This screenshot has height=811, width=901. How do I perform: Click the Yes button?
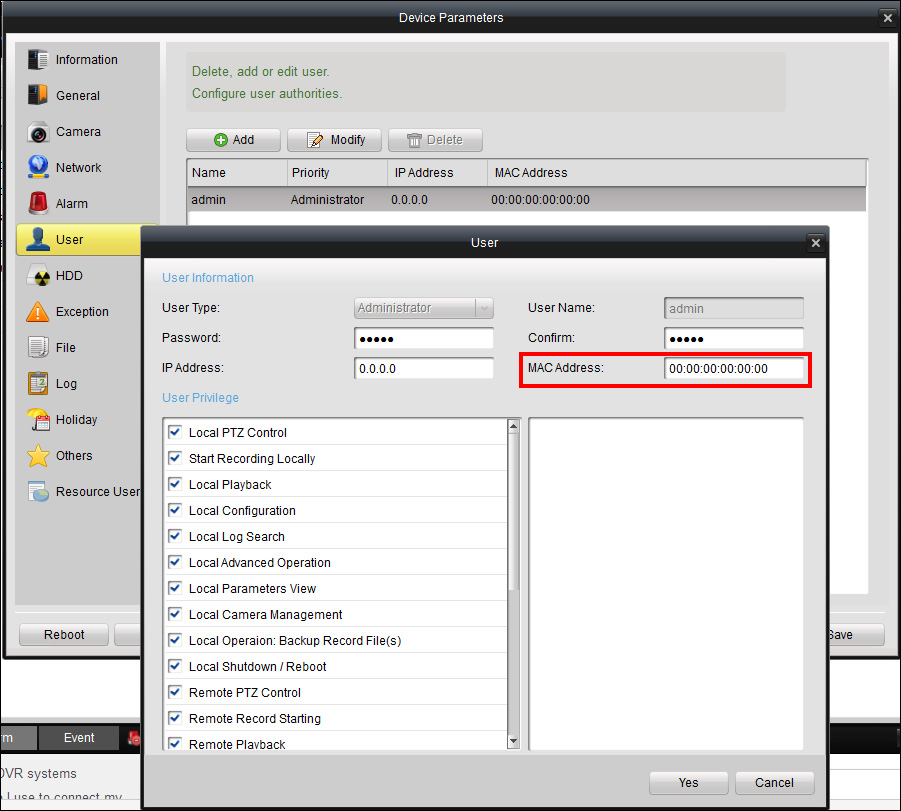click(688, 783)
